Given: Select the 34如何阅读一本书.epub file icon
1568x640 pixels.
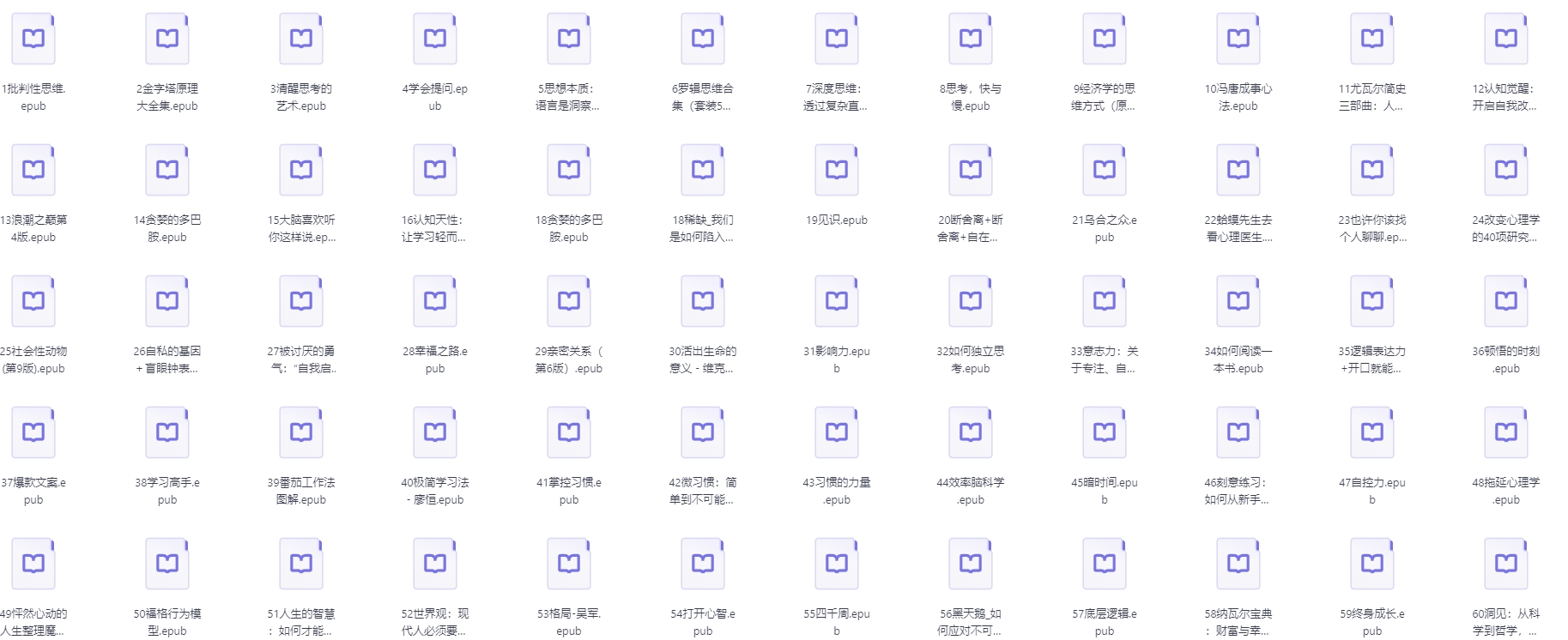Looking at the screenshot, I should pyautogui.click(x=1238, y=301).
